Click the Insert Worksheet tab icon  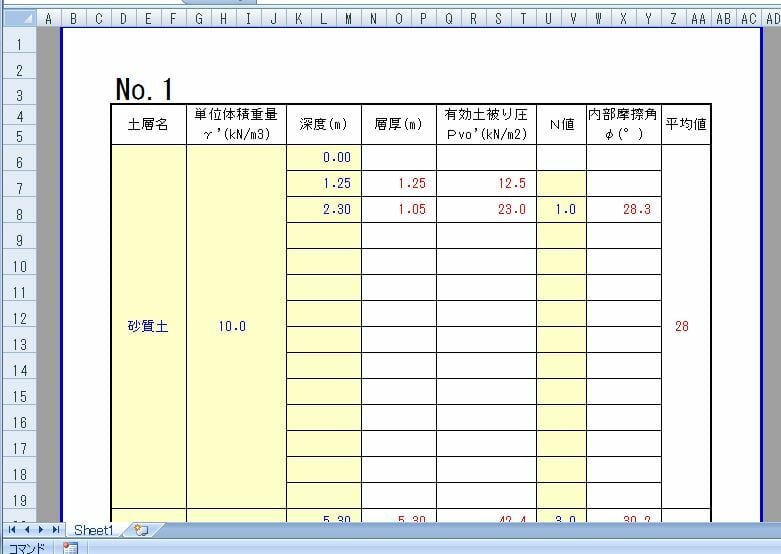(141, 530)
